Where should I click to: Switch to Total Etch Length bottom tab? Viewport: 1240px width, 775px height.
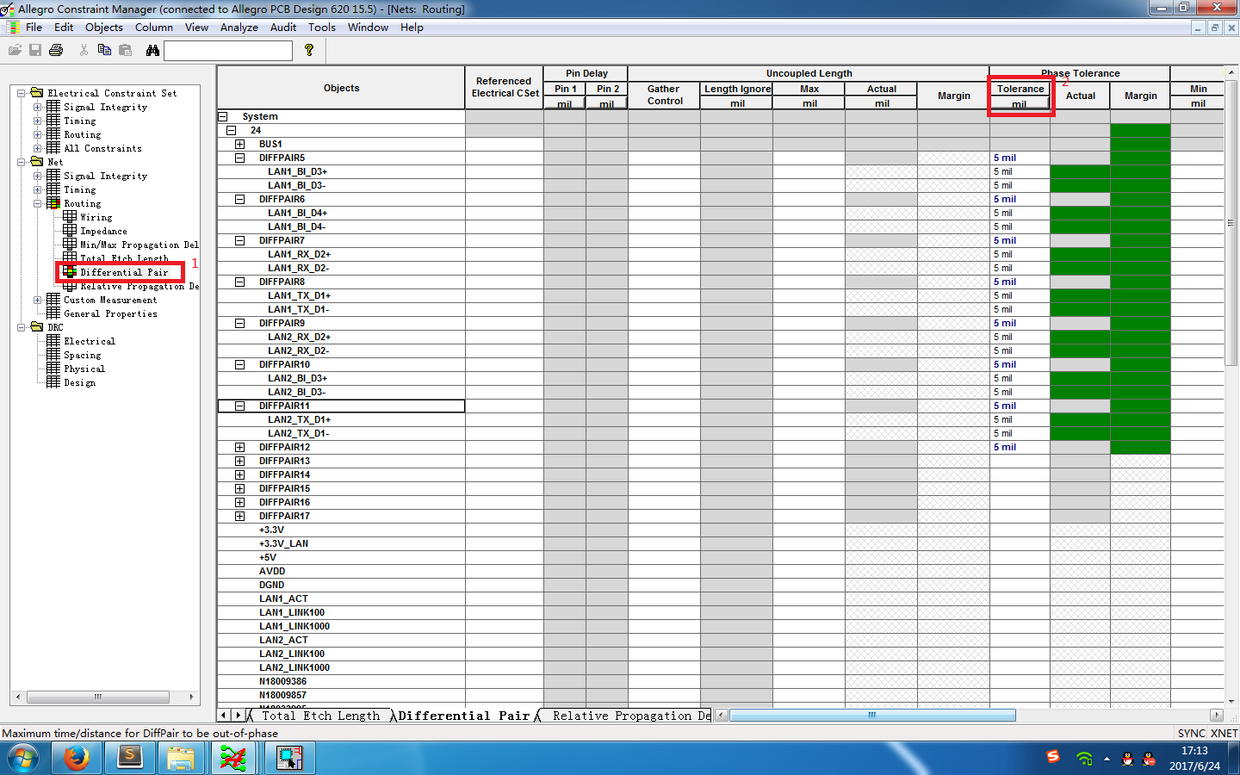pyautogui.click(x=320, y=716)
